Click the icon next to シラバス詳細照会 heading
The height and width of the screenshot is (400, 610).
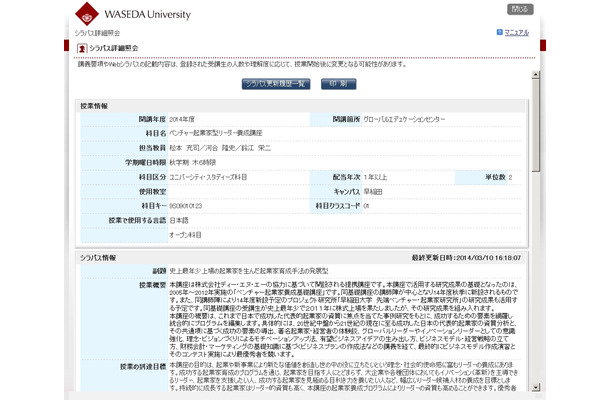(x=82, y=48)
